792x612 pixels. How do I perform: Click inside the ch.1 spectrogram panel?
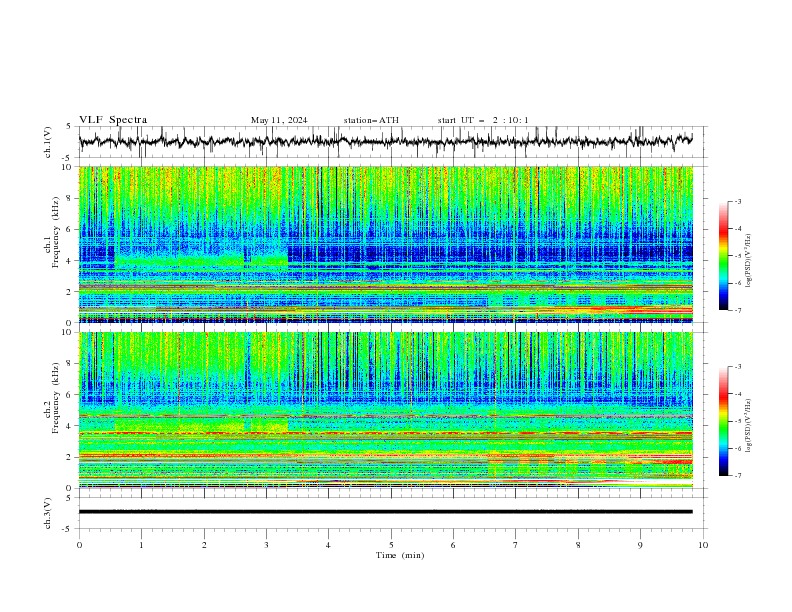(x=385, y=244)
